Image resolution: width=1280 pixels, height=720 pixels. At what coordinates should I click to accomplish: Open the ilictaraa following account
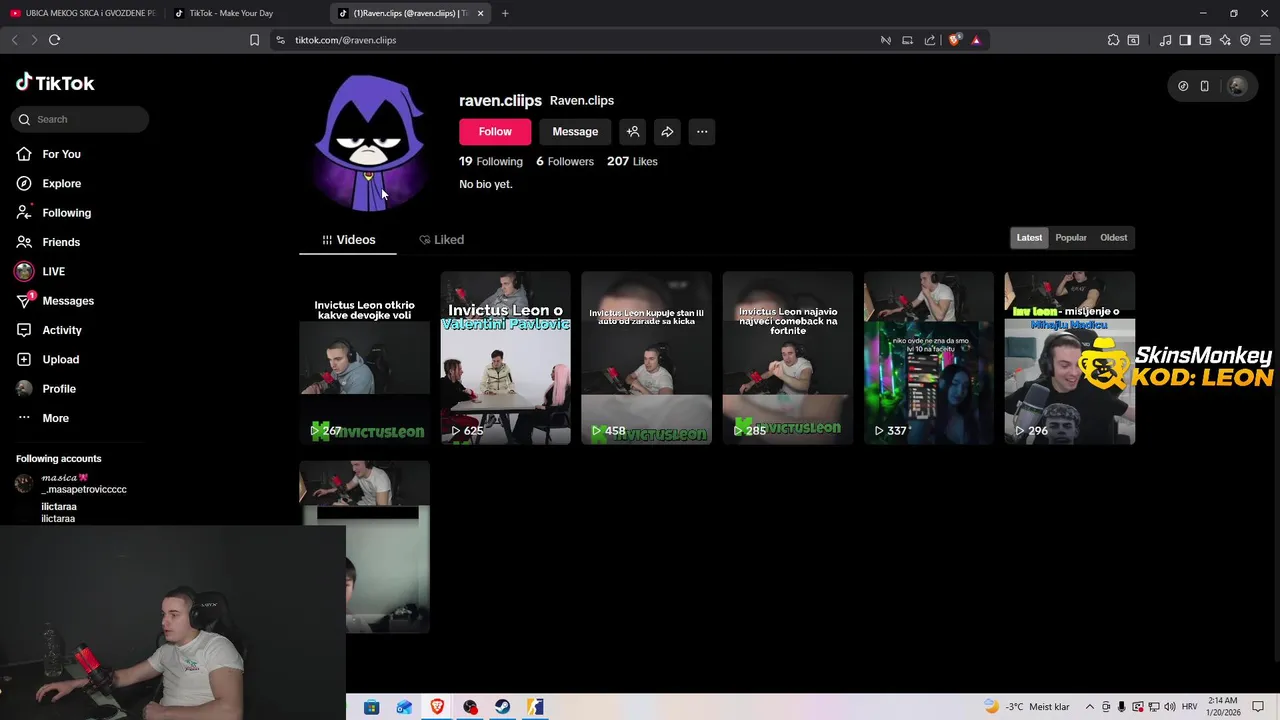coord(58,513)
